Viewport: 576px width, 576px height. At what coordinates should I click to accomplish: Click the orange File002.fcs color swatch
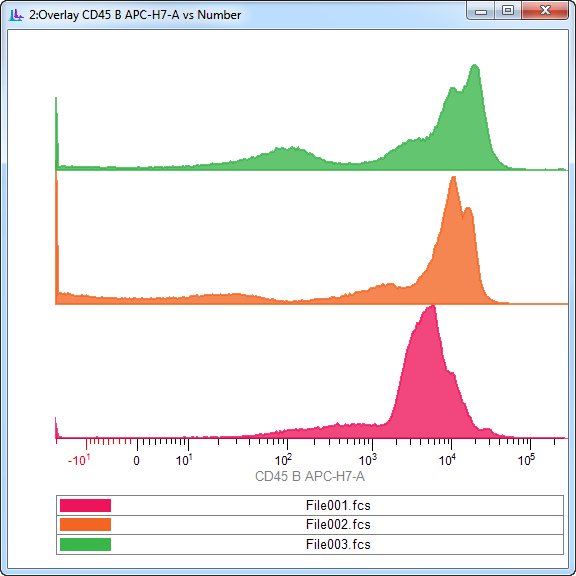(85, 525)
